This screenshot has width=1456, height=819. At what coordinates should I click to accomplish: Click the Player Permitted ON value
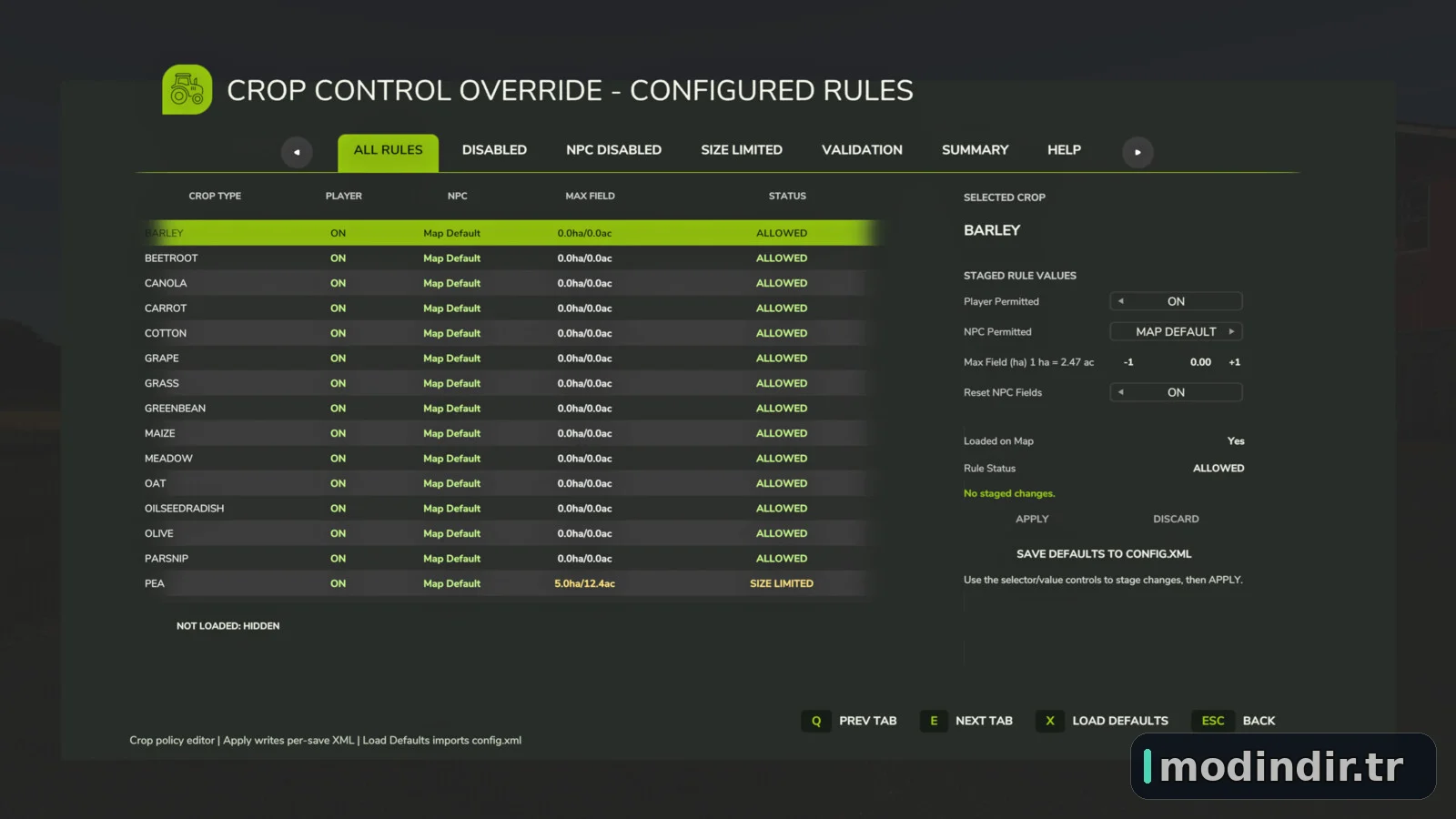click(x=1176, y=301)
